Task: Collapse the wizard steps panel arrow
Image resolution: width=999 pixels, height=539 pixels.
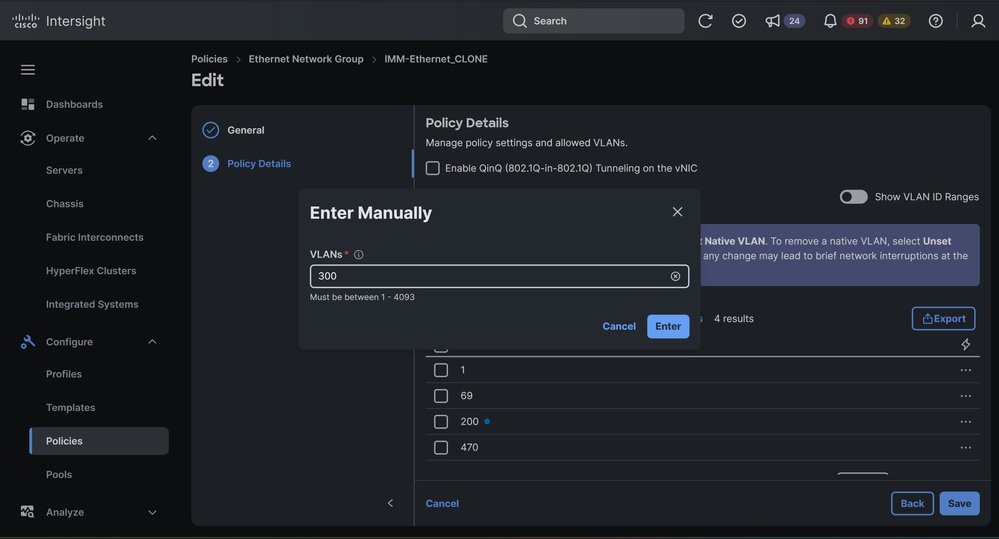Action: click(391, 503)
